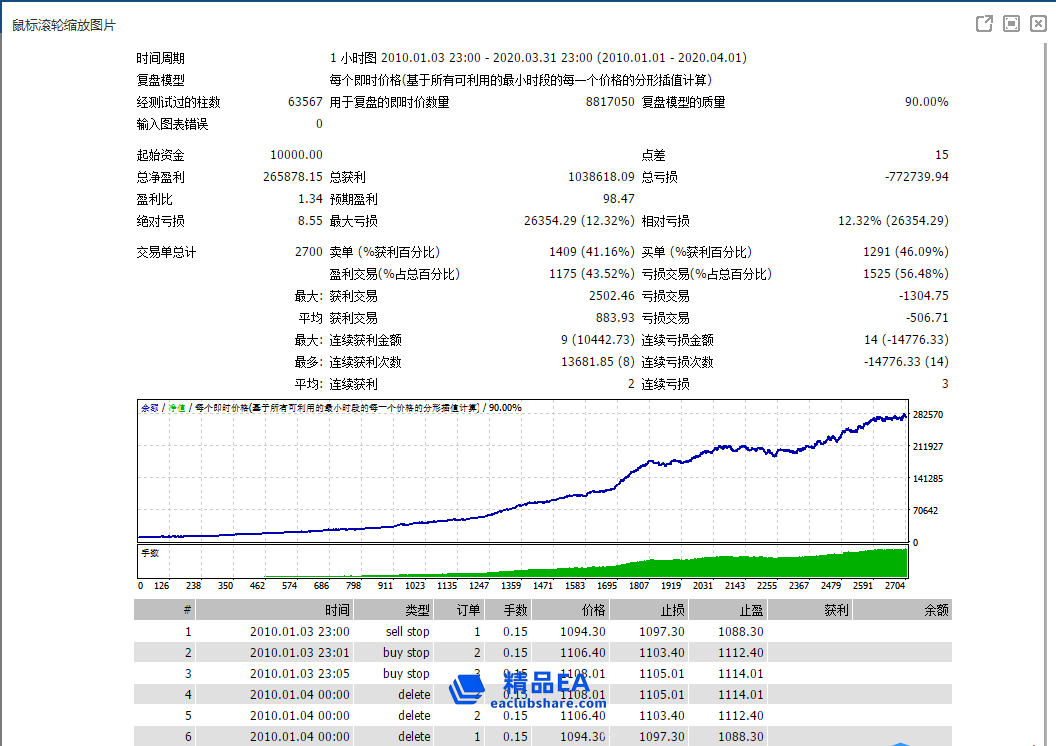Image resolution: width=1056 pixels, height=746 pixels.
Task: Click the 止盈 column header
Action: [751, 610]
